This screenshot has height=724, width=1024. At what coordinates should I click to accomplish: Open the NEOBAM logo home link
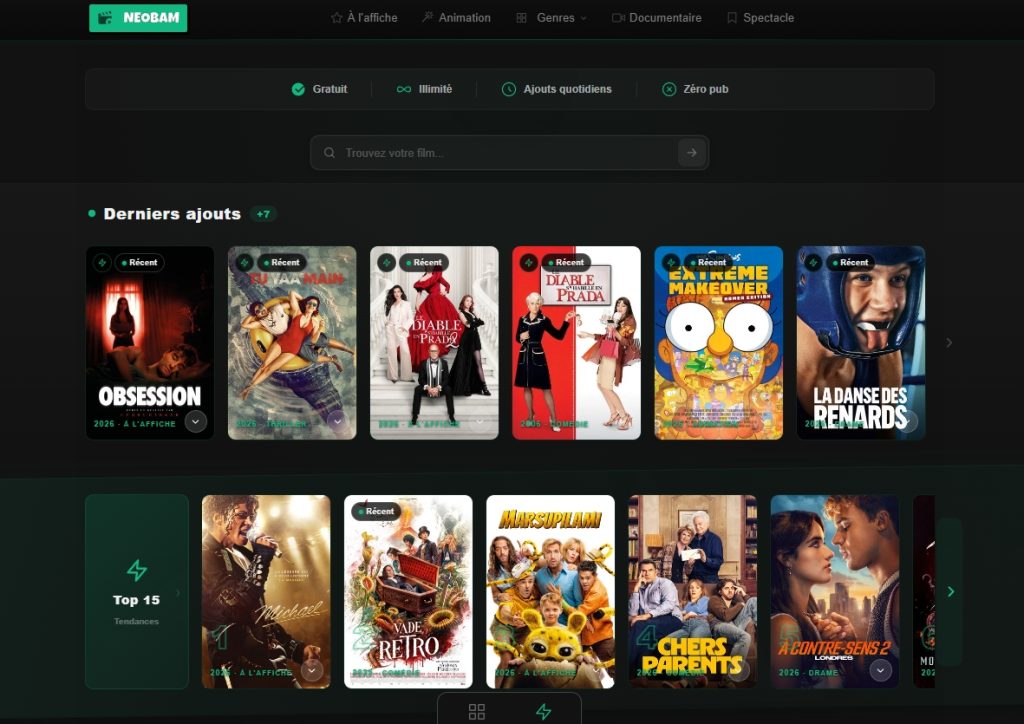click(138, 18)
